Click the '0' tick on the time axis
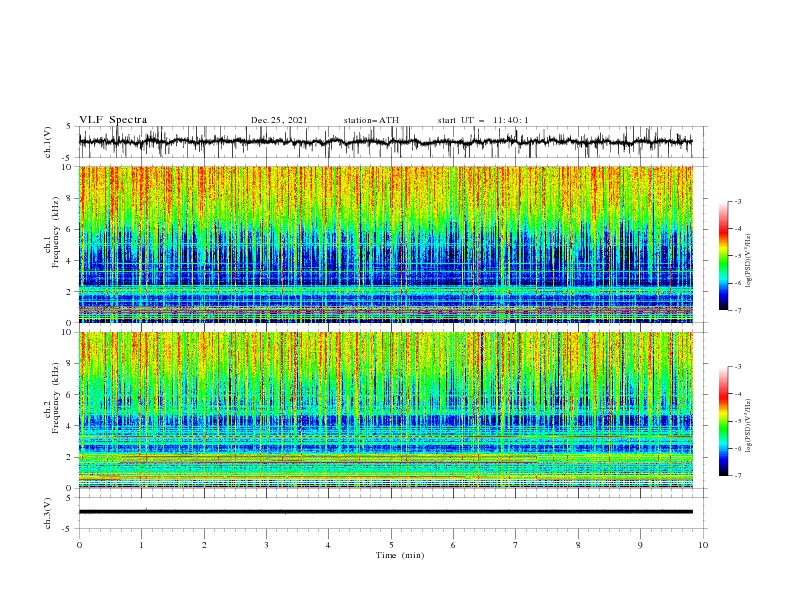 point(79,545)
